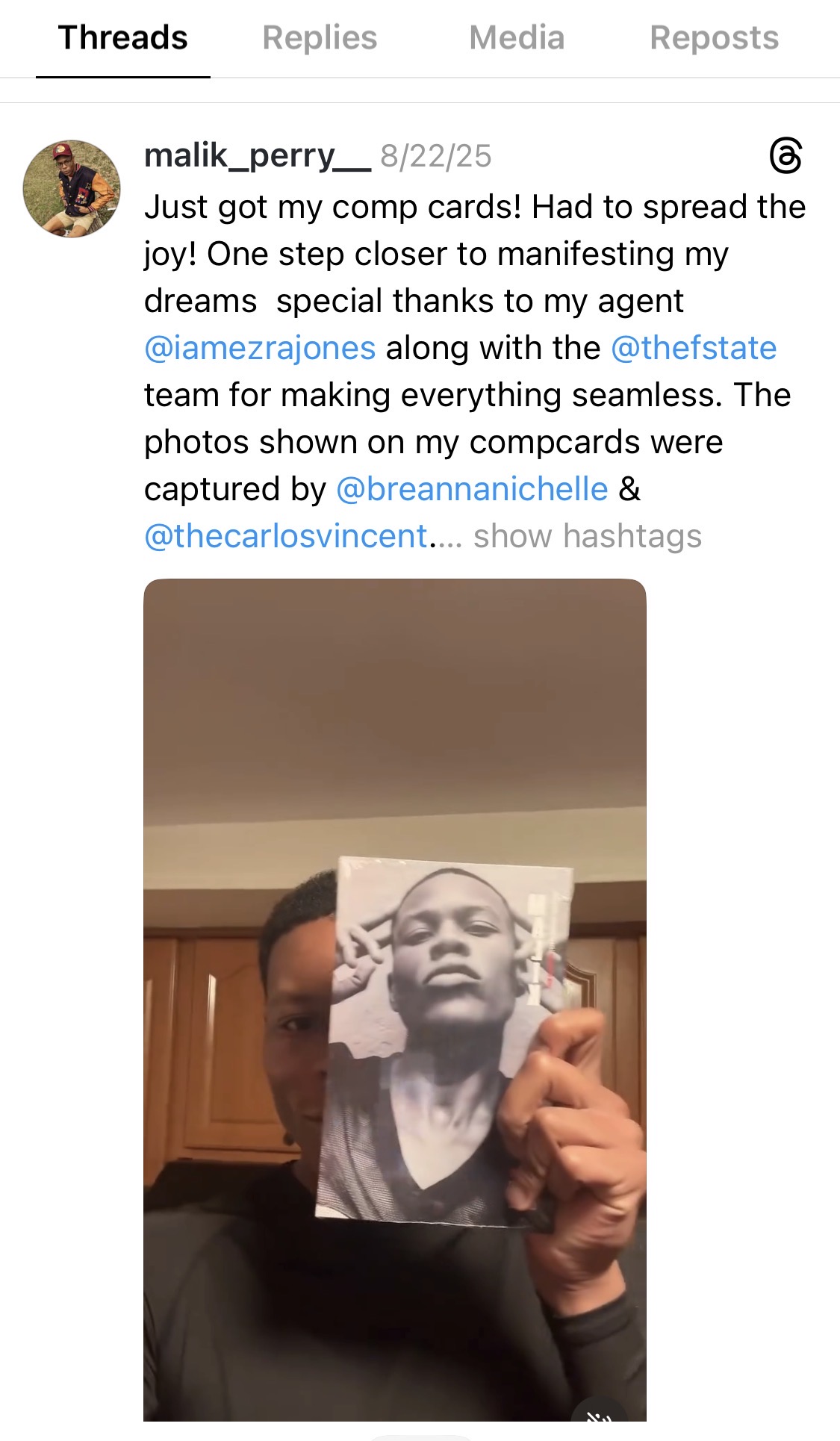
Task: Select the Threads tab
Action: click(x=123, y=38)
